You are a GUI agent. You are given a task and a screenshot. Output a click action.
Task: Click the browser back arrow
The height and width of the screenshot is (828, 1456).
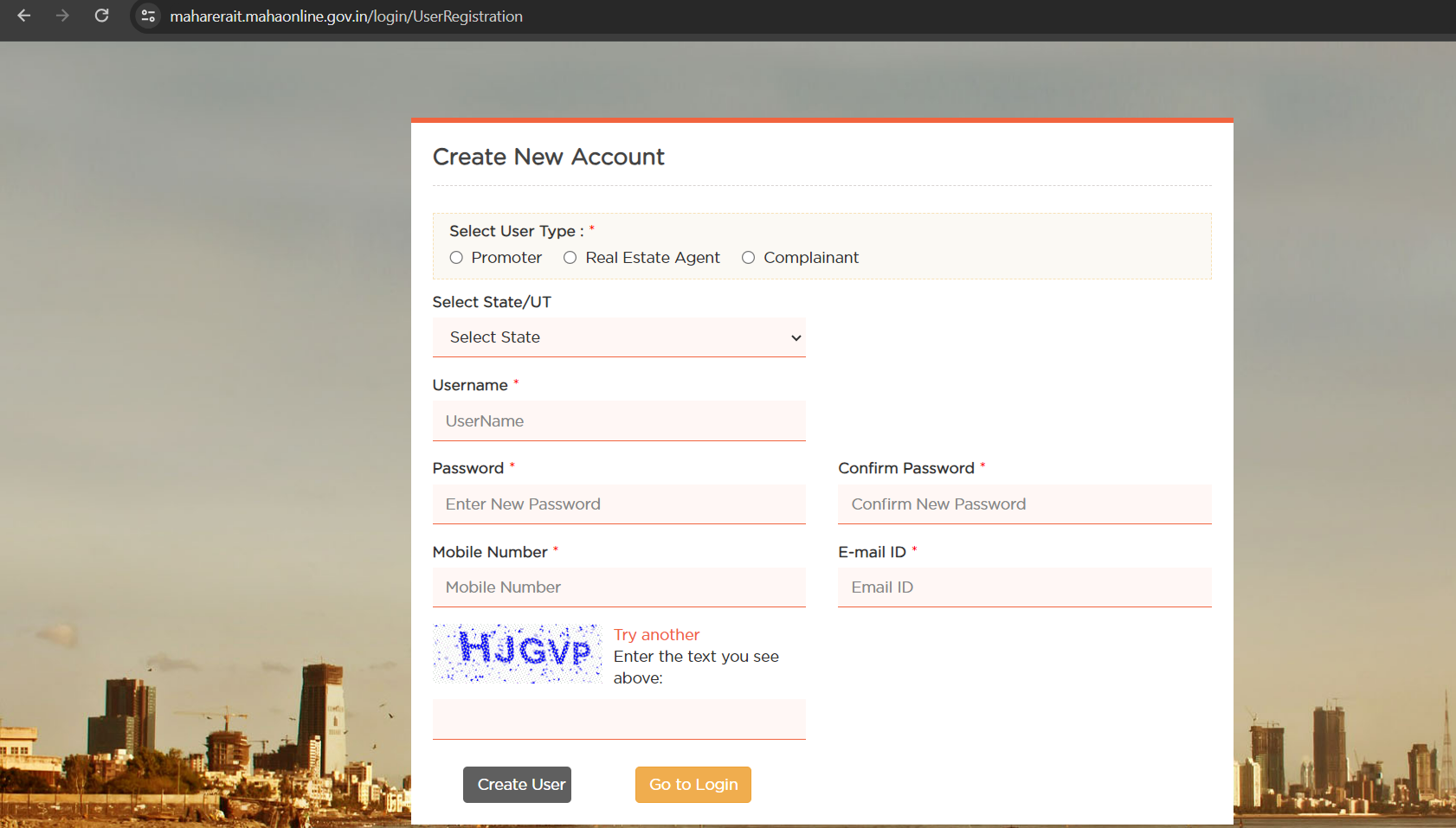(24, 16)
